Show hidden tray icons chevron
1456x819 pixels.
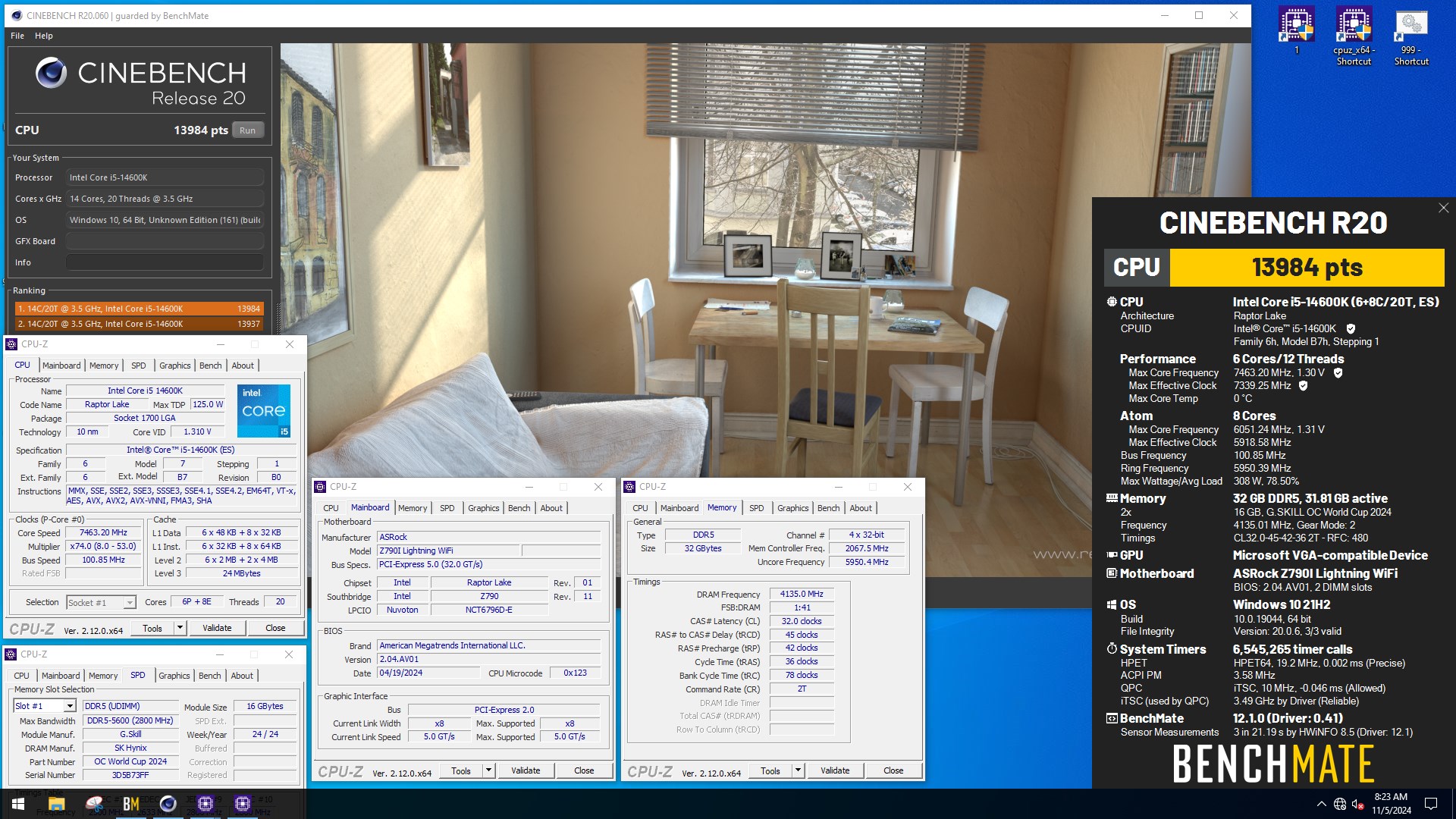pos(1321,804)
